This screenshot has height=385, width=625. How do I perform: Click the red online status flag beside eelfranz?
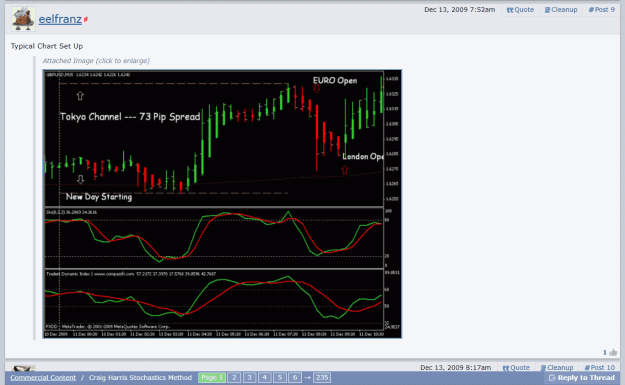click(x=86, y=19)
